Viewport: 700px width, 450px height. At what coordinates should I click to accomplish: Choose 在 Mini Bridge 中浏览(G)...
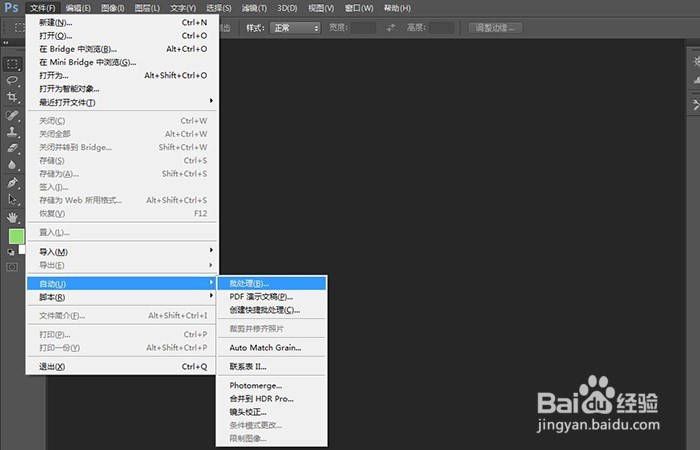click(122, 62)
